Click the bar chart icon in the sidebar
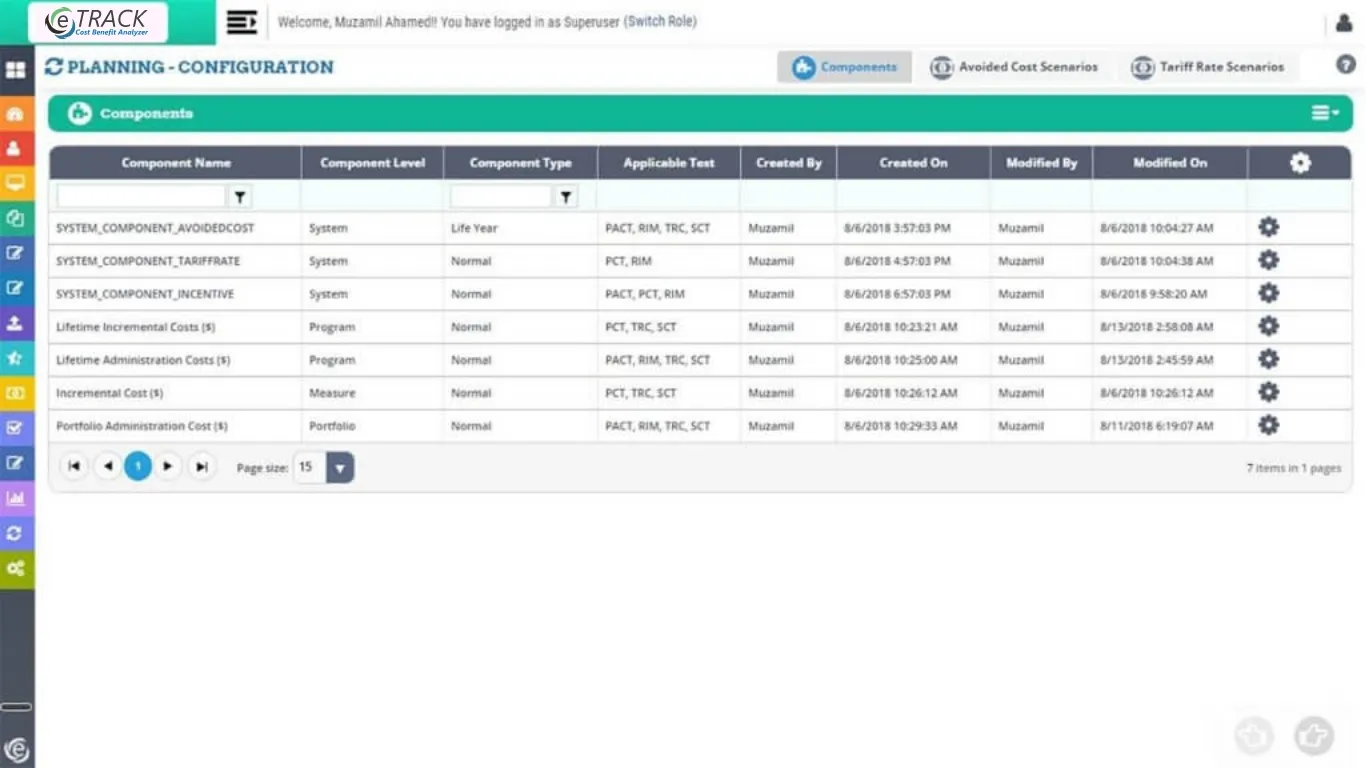 pos(16,495)
